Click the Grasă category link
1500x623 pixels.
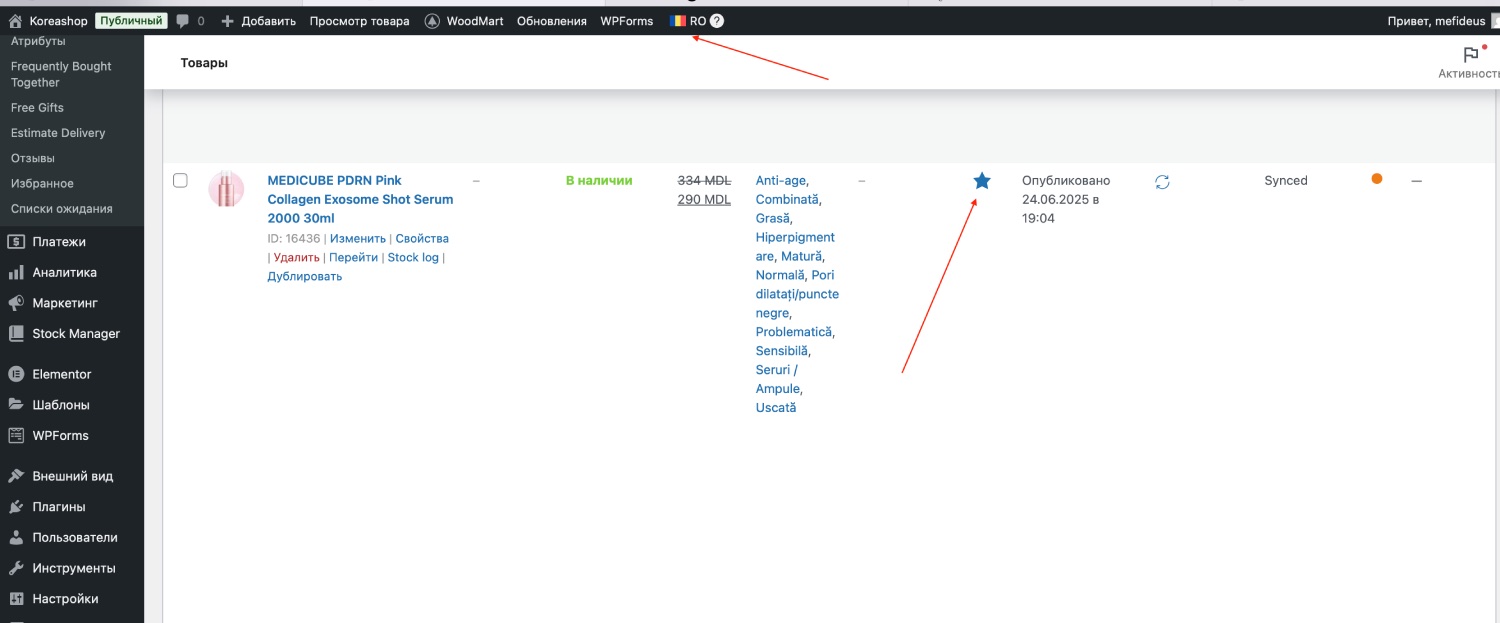pyautogui.click(x=772, y=218)
